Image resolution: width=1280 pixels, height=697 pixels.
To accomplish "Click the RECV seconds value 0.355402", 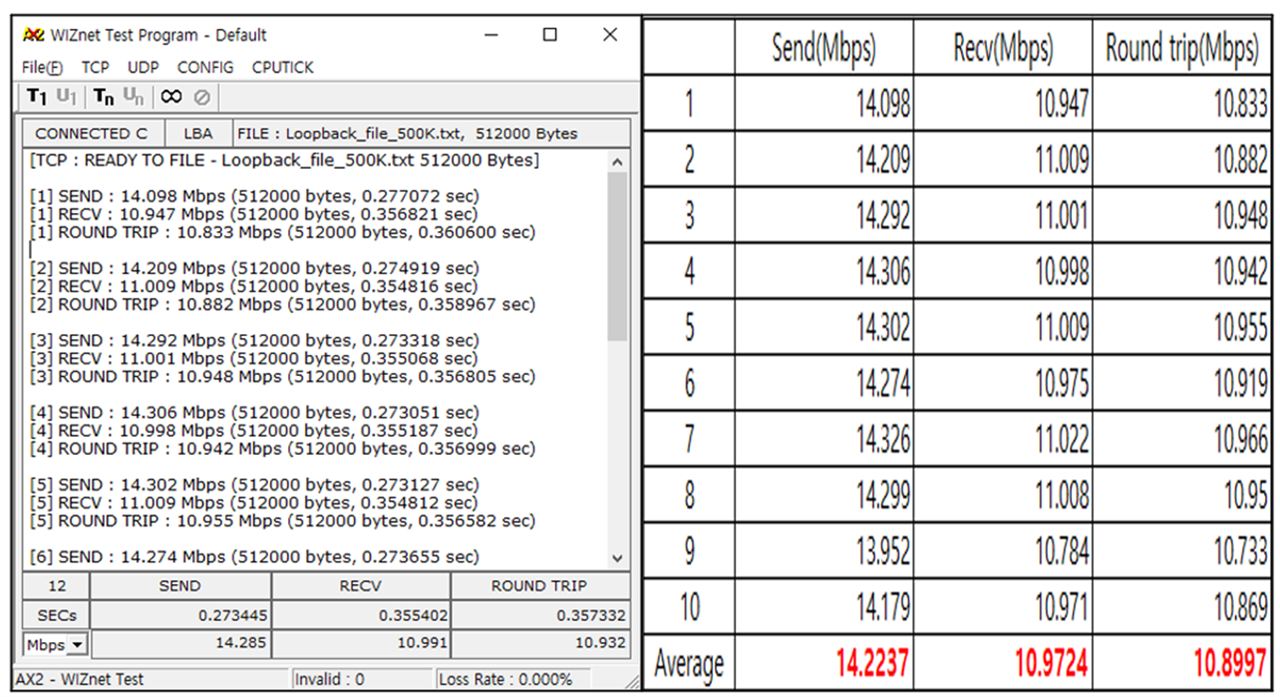I will click(360, 616).
